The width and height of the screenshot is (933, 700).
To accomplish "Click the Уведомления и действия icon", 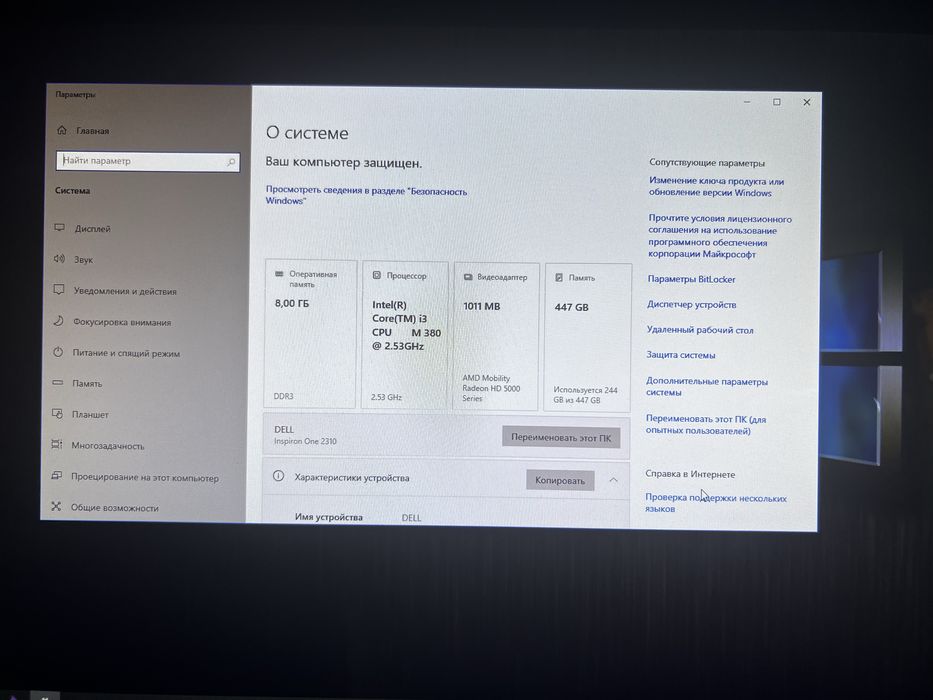I will [58, 290].
